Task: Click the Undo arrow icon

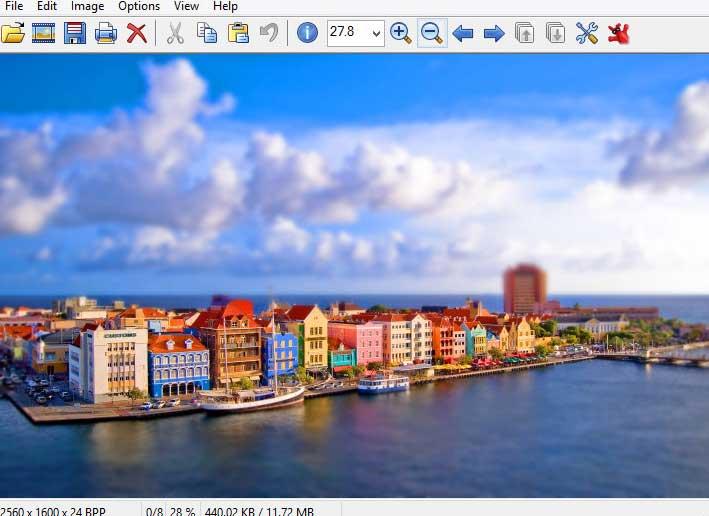Action: [x=269, y=33]
